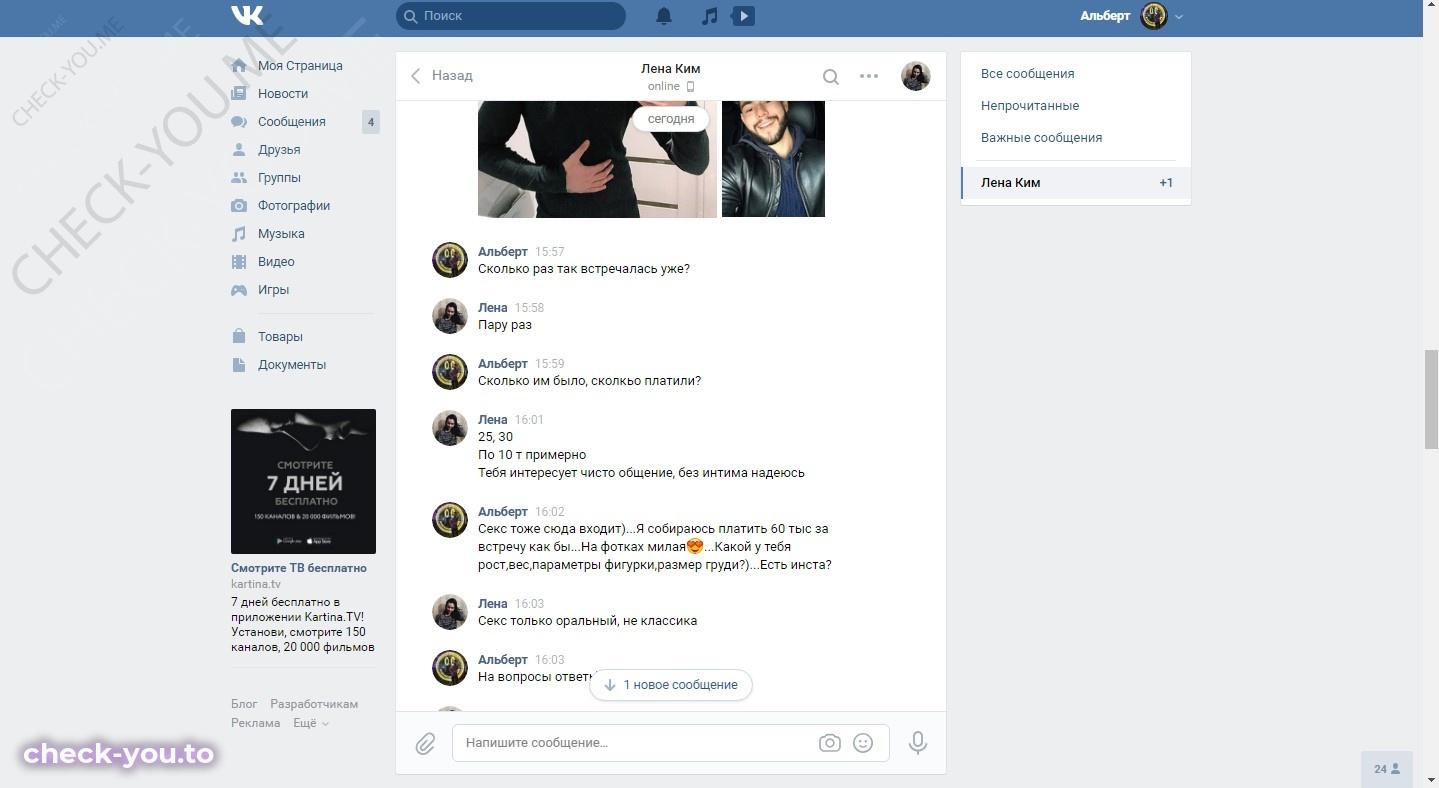Jump down to 1 новое сообщение

671,685
